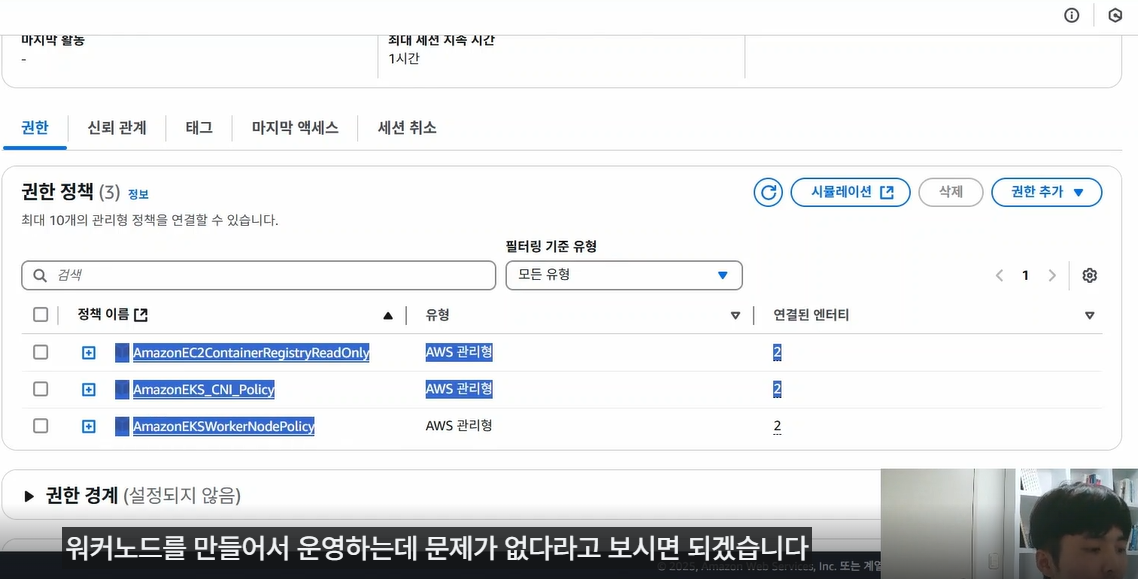Click policy icon beside AmazonEKS_CNI_Policy
The image size is (1138, 579).
tap(122, 390)
